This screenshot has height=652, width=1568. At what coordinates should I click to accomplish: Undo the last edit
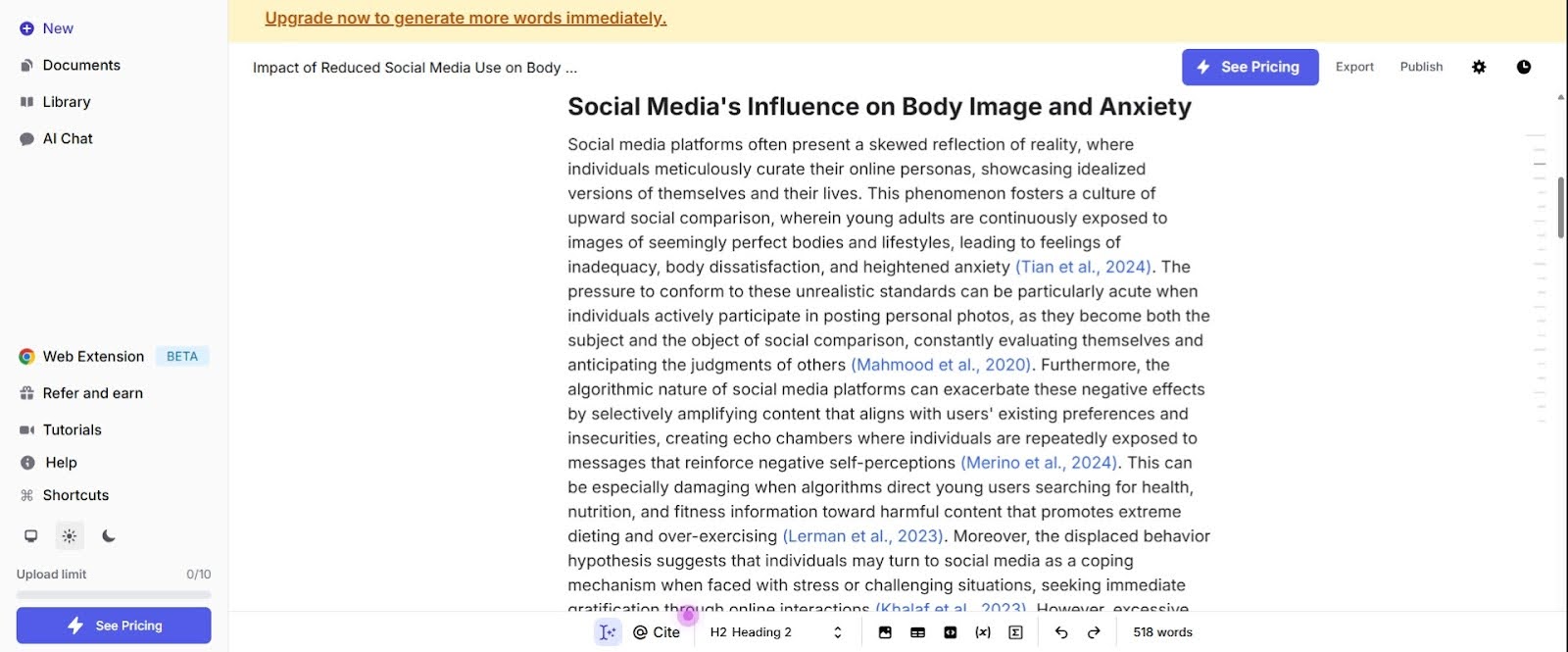tap(1061, 632)
